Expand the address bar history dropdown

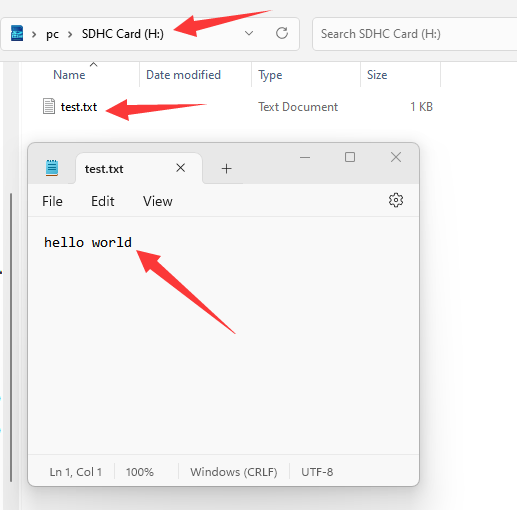point(249,33)
